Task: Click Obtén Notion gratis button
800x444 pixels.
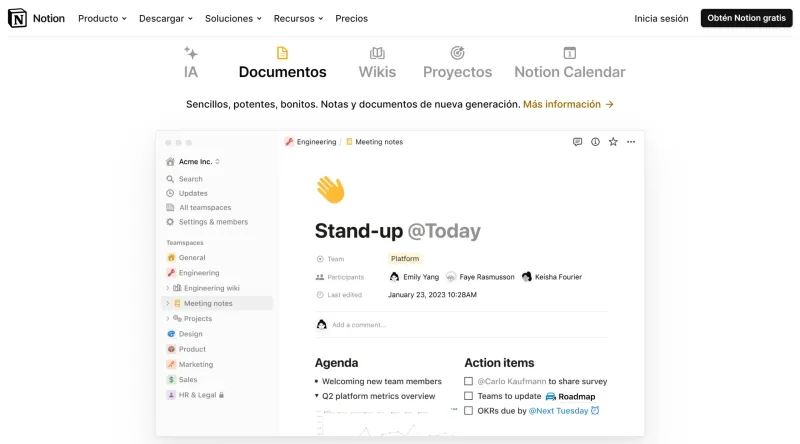Action: click(x=746, y=18)
